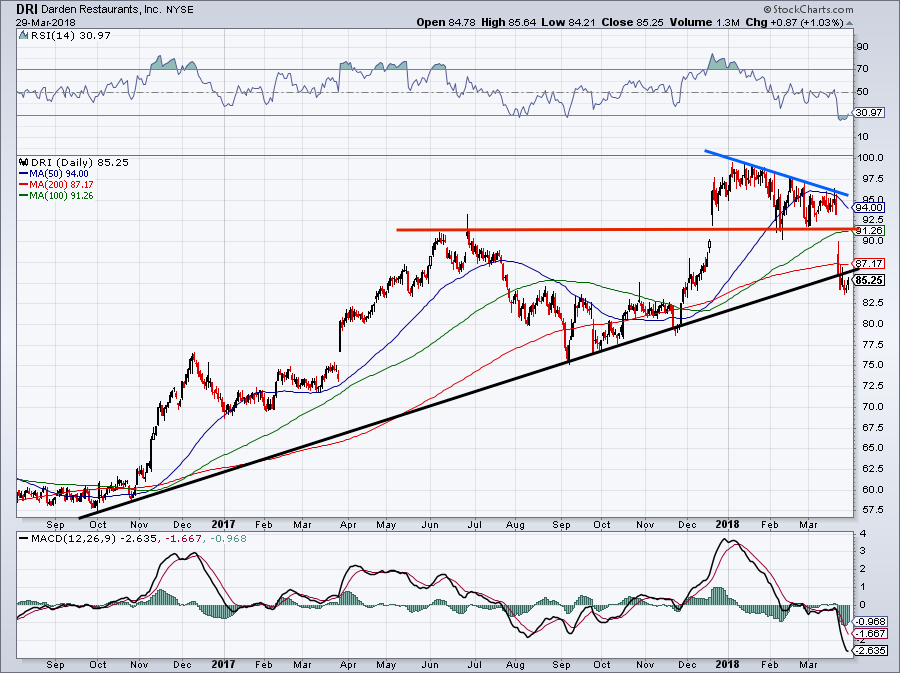
Task: Click the MA(100) green legend entry
Action: pyautogui.click(x=56, y=196)
